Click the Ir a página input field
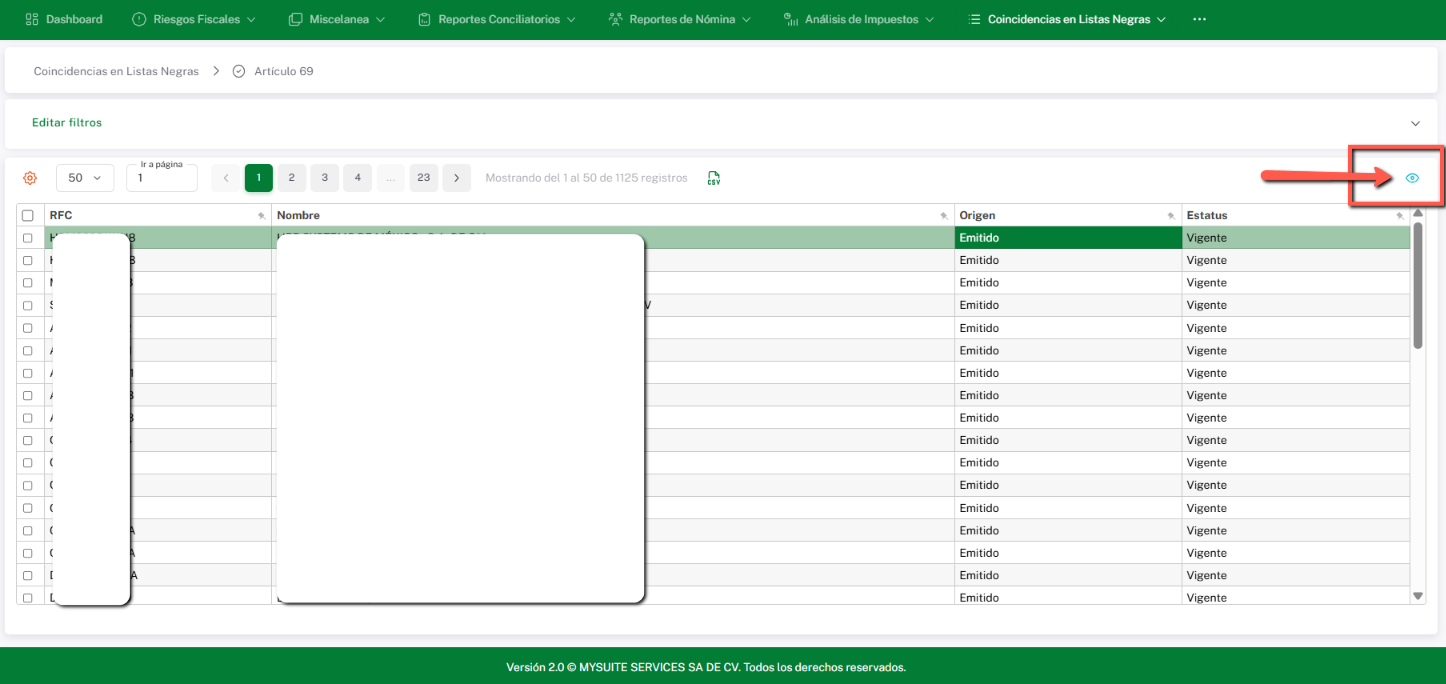 coord(162,180)
